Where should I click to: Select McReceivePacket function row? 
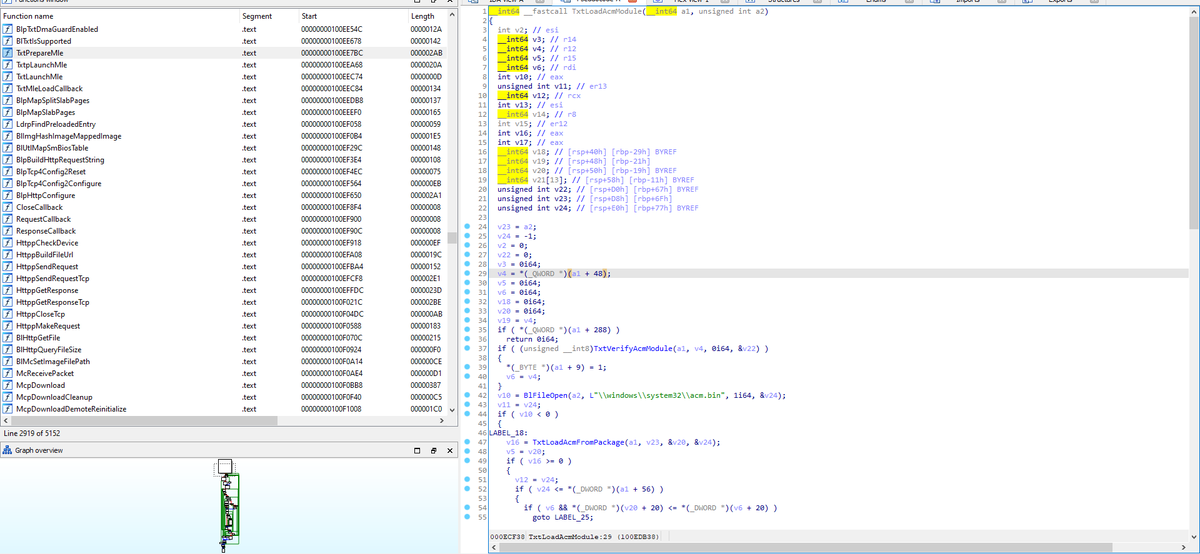coord(222,373)
